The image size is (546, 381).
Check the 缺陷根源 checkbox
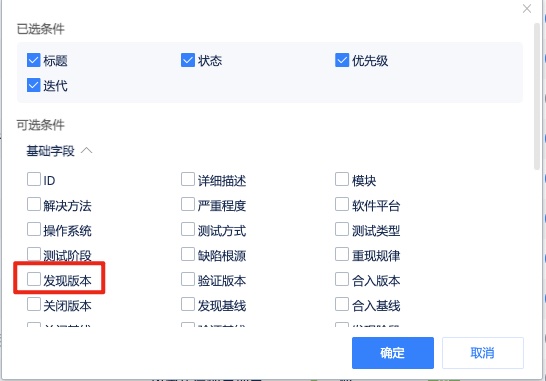(x=188, y=254)
